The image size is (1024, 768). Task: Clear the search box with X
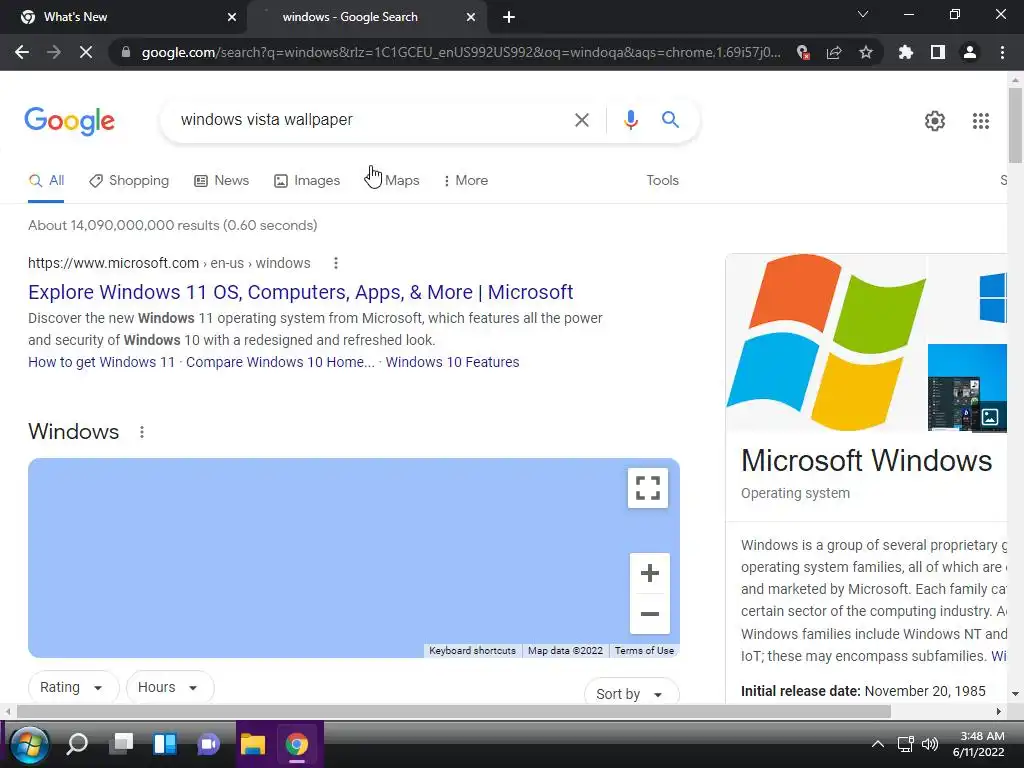[581, 120]
